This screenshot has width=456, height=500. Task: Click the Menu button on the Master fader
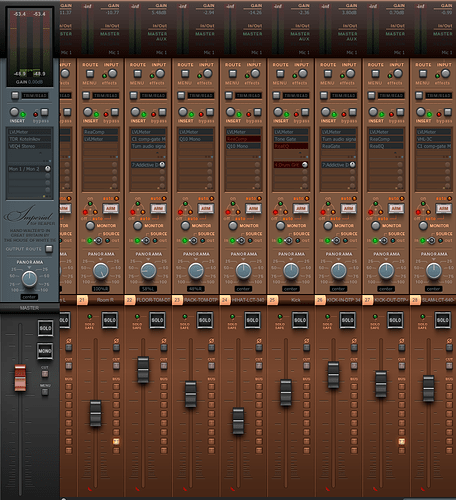(45, 392)
